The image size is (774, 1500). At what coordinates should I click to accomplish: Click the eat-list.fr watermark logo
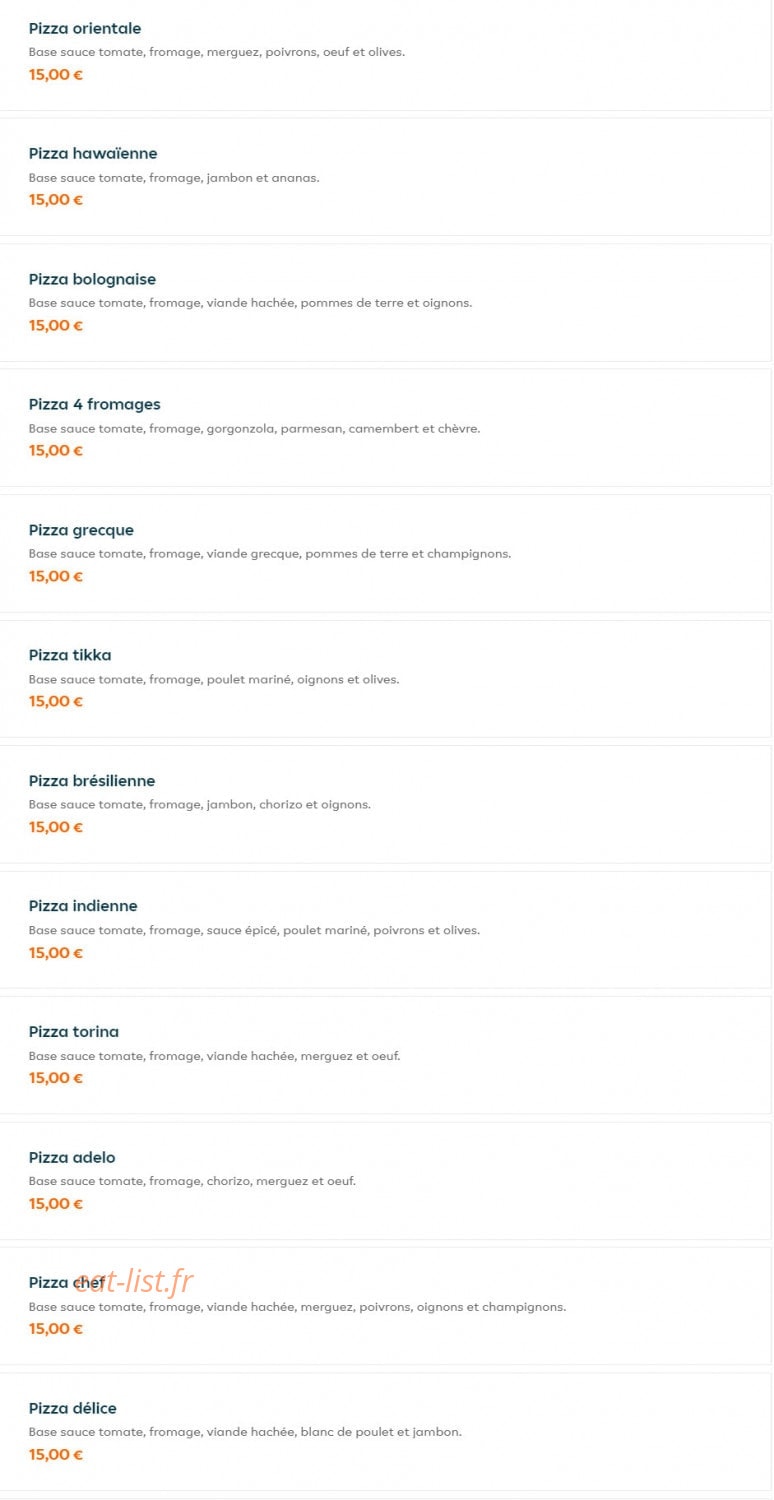coord(134,1281)
